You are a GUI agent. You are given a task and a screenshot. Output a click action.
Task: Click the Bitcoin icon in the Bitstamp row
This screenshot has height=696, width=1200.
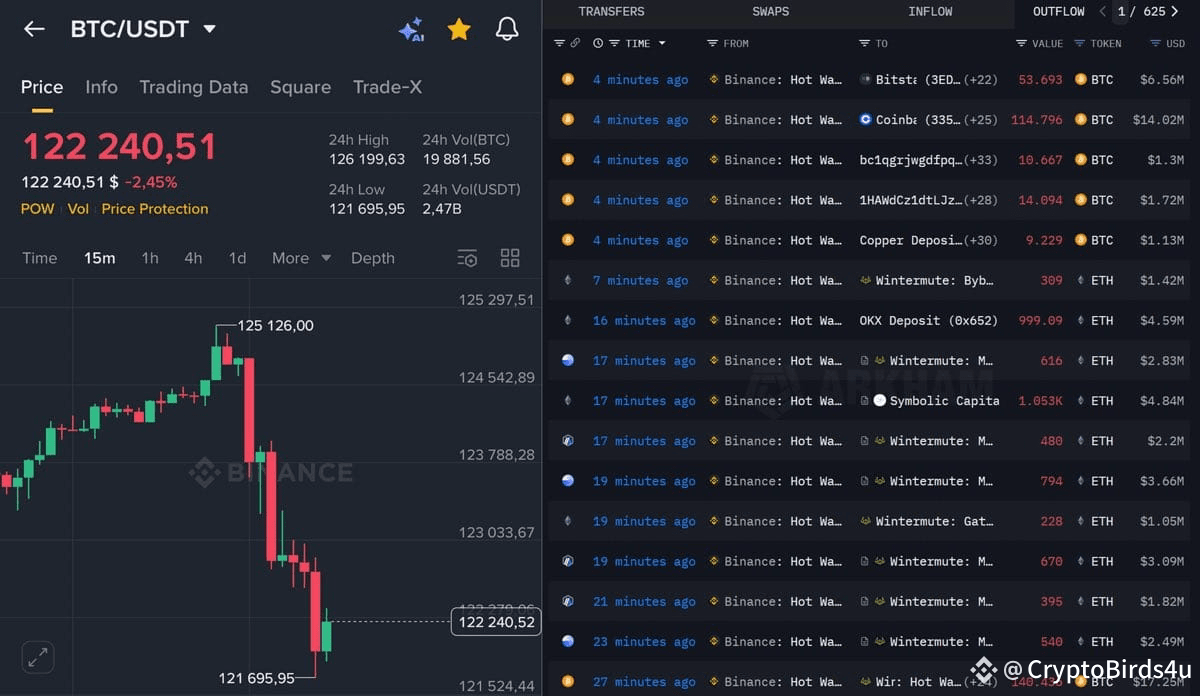click(x=568, y=79)
